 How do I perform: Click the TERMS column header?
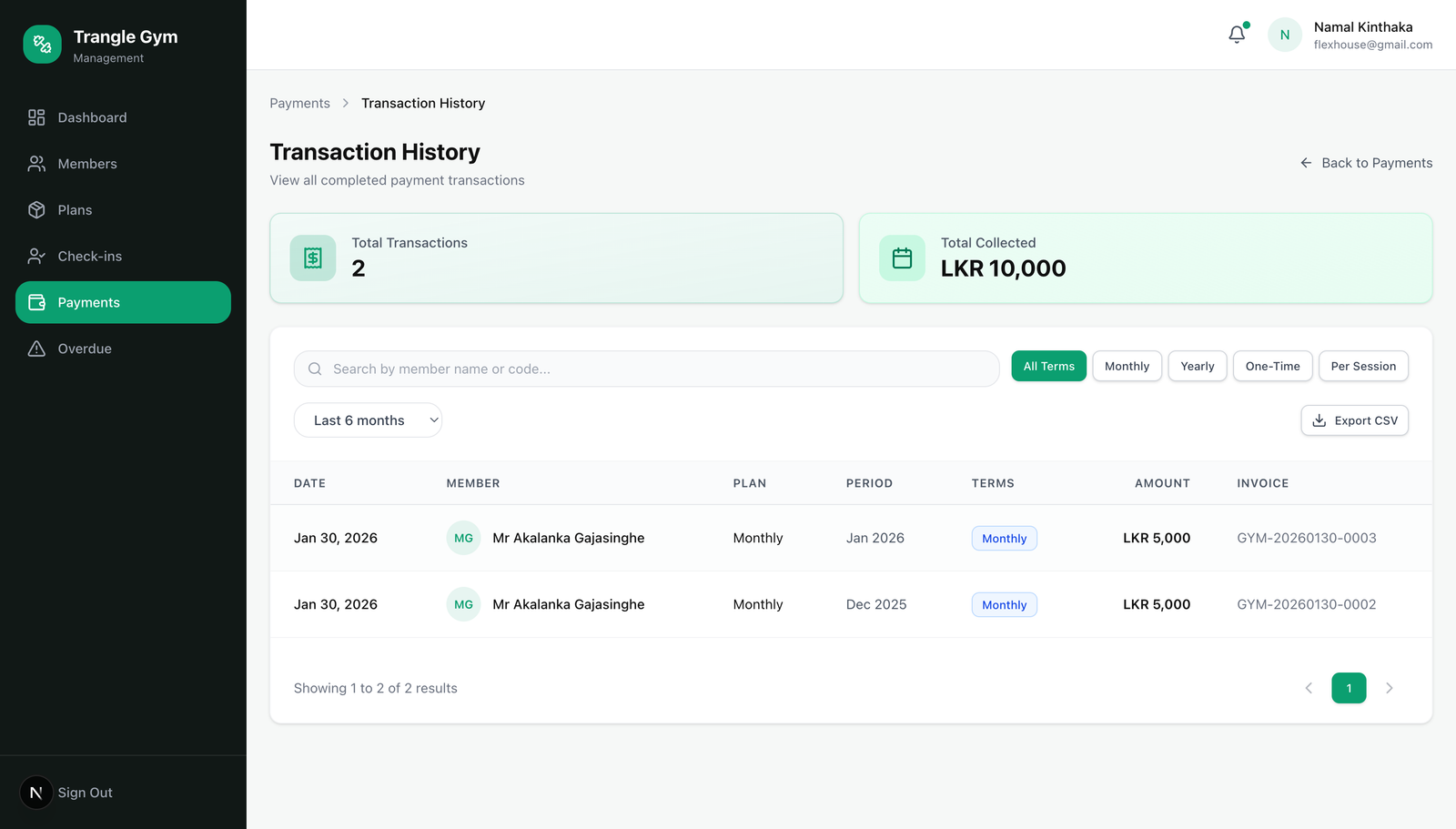993,483
